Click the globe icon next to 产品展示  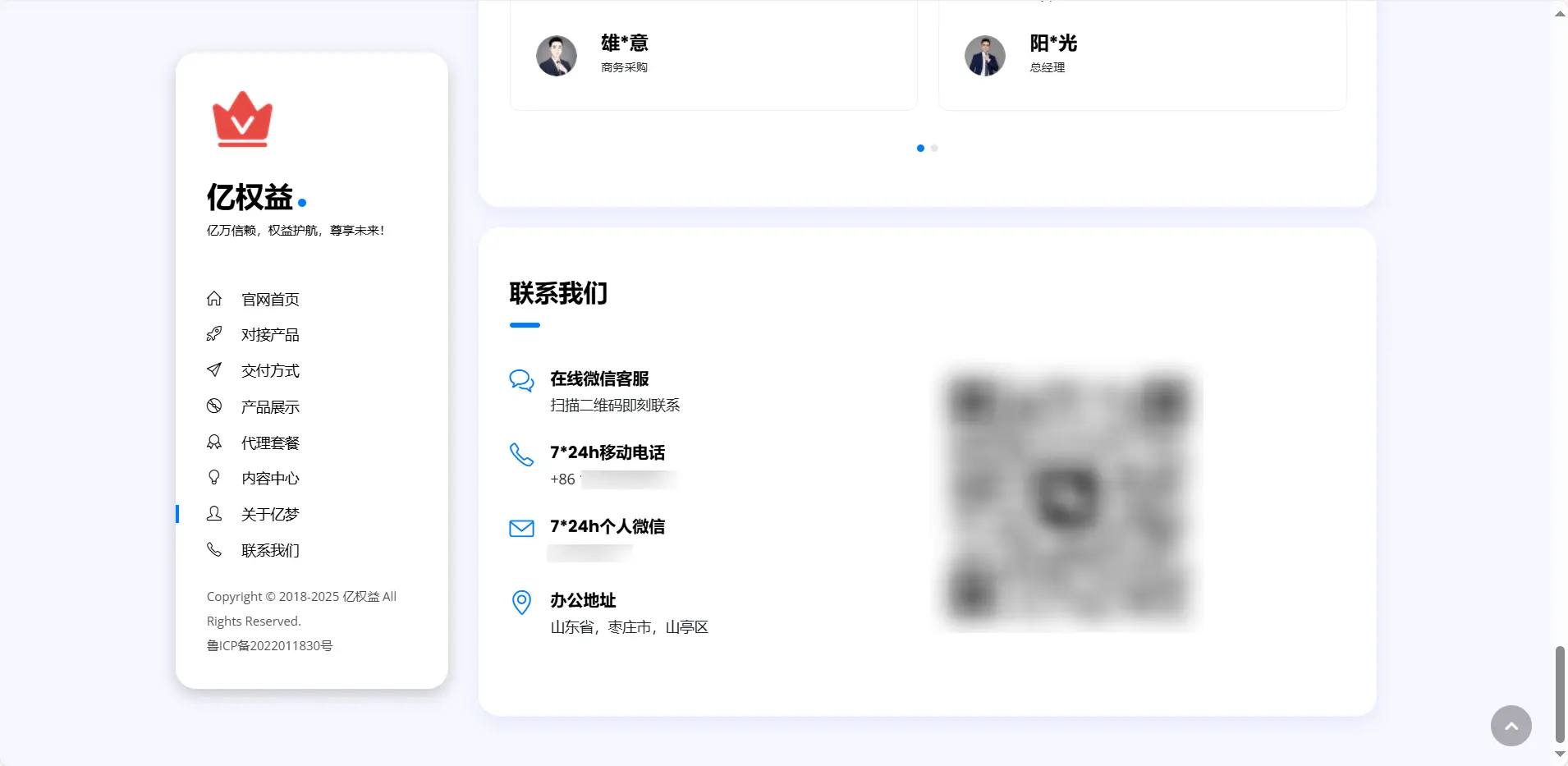coord(215,406)
